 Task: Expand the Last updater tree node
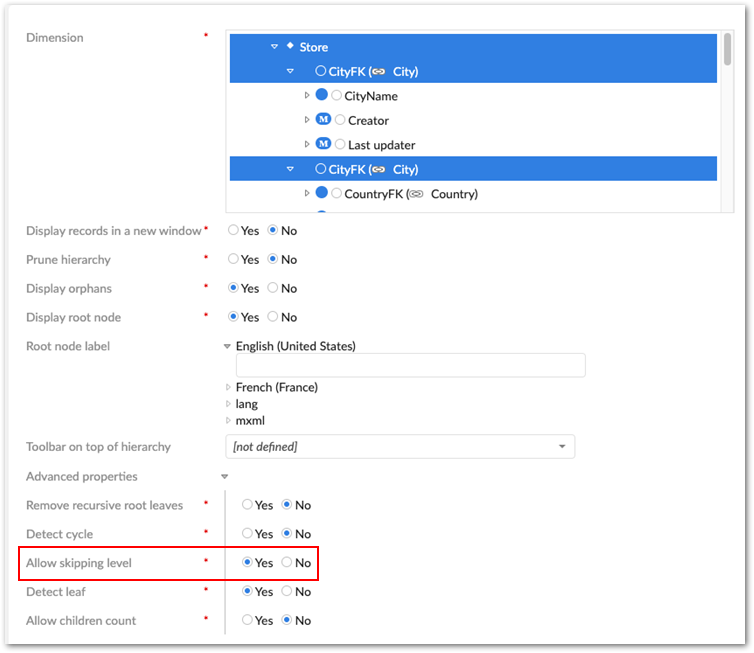point(307,145)
